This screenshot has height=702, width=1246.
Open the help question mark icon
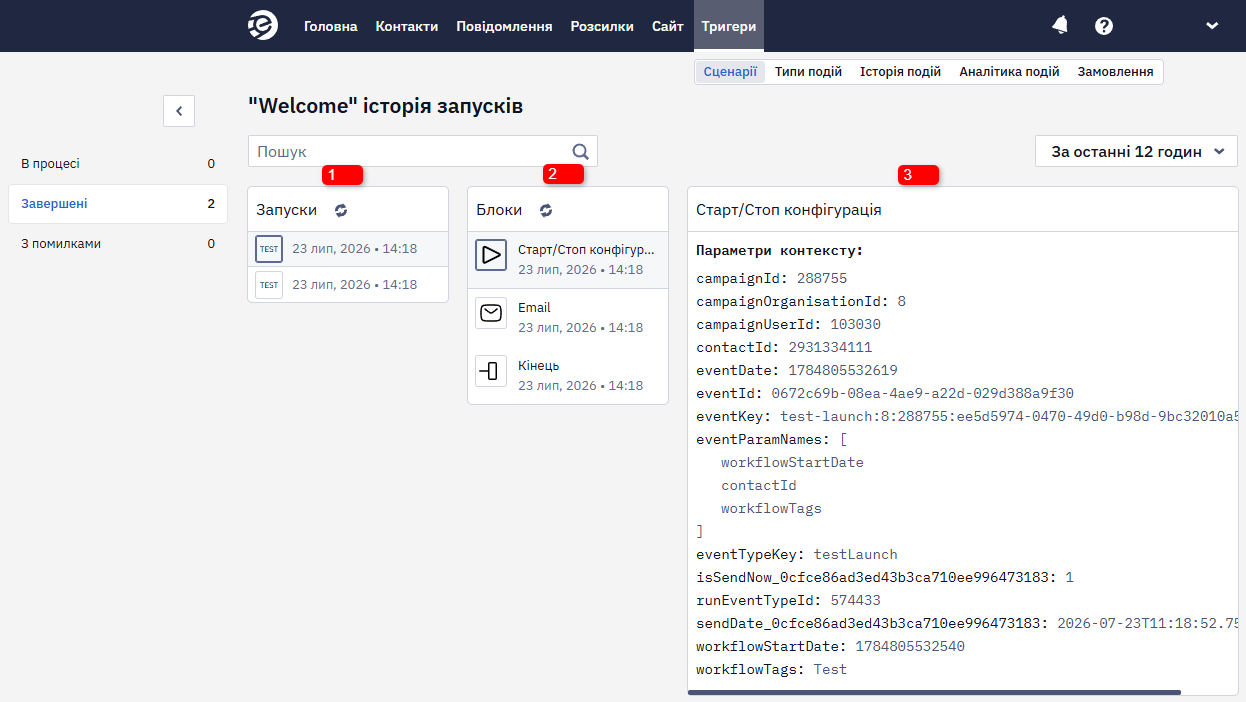pyautogui.click(x=1104, y=26)
